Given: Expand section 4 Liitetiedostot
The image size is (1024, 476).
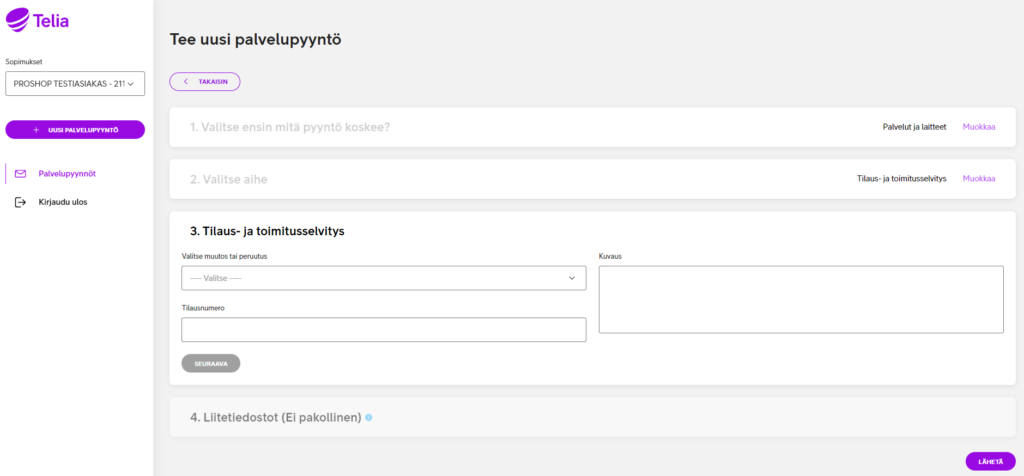Looking at the screenshot, I should [x=592, y=417].
